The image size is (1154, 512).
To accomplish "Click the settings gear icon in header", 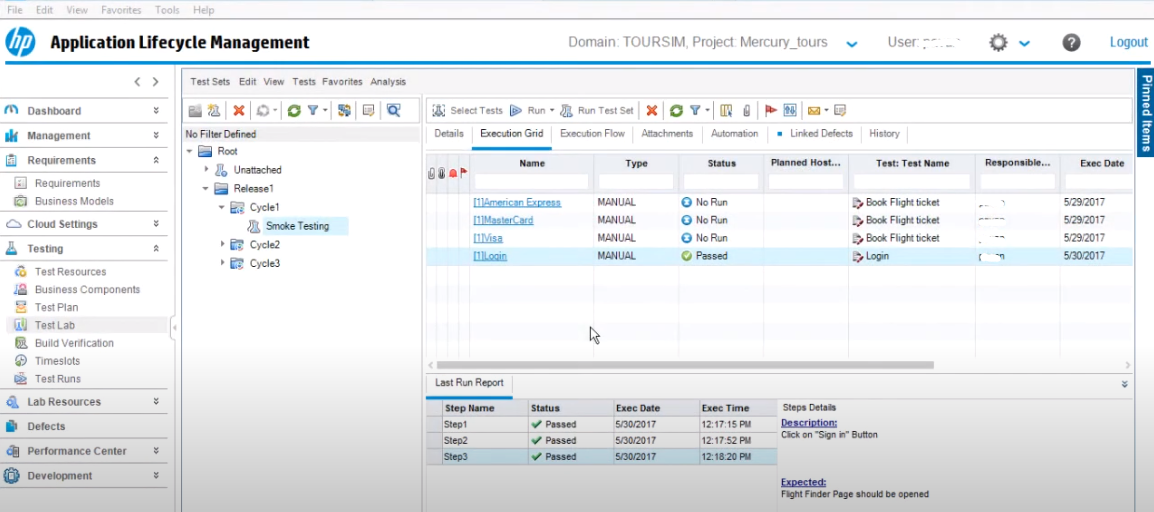I will click(x=998, y=43).
